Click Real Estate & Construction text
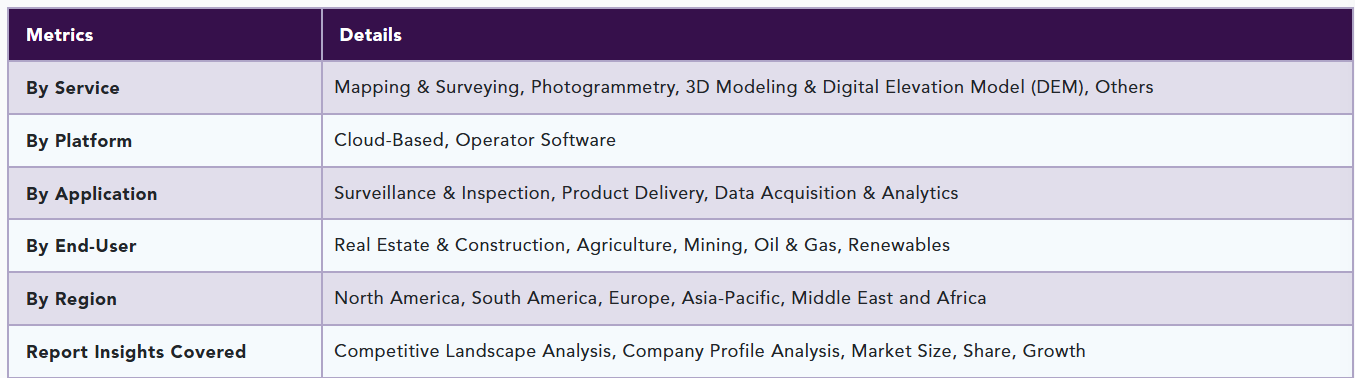 click(450, 245)
